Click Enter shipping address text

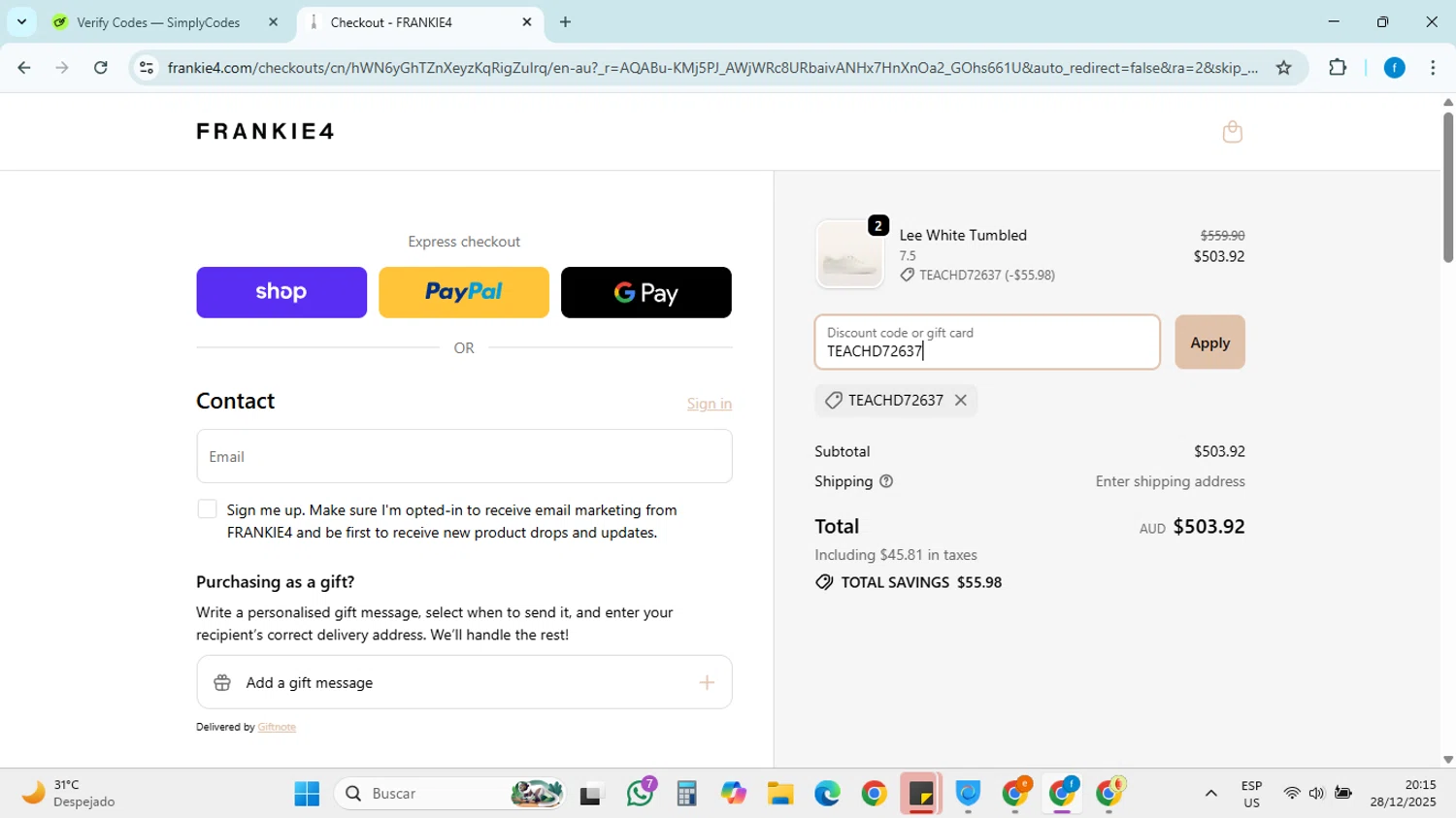point(1170,481)
